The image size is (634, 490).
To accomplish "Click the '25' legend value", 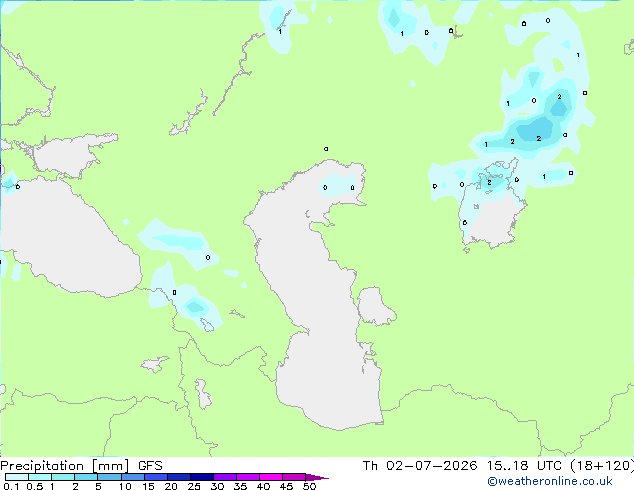I will (x=194, y=486).
